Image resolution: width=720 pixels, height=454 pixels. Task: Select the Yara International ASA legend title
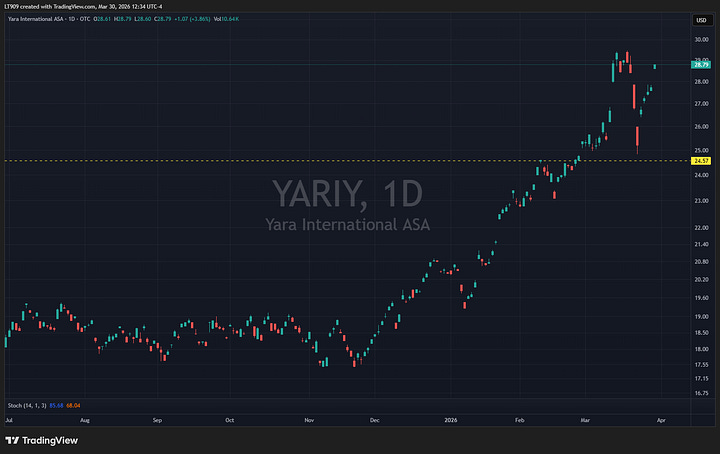(37, 19)
